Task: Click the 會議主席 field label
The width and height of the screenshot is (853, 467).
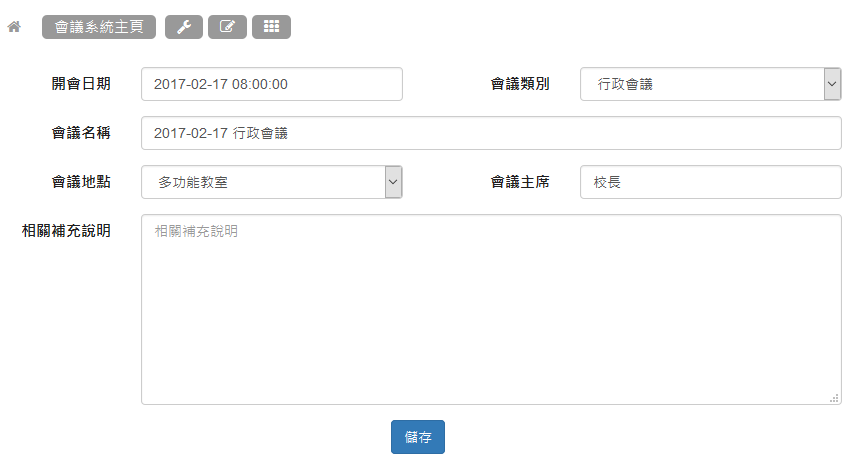Action: [x=519, y=182]
